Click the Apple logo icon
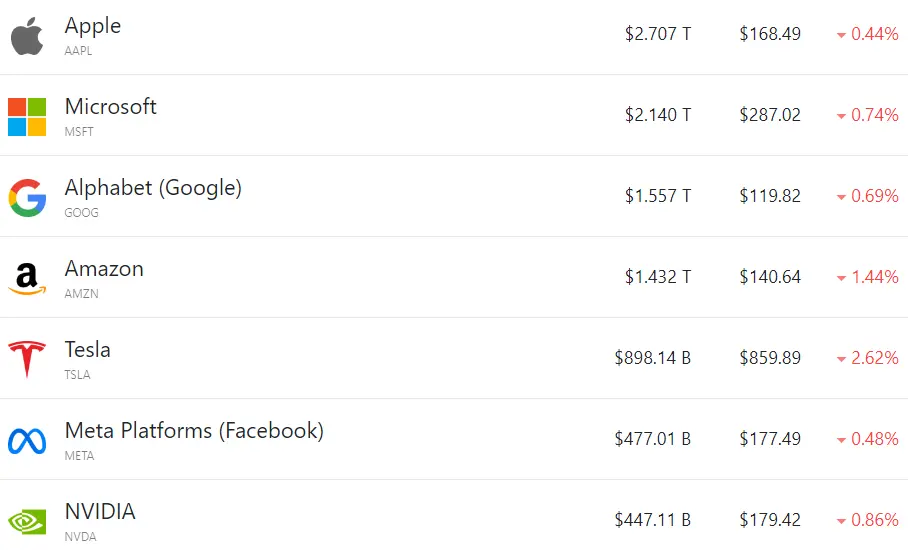The image size is (908, 550). click(27, 36)
